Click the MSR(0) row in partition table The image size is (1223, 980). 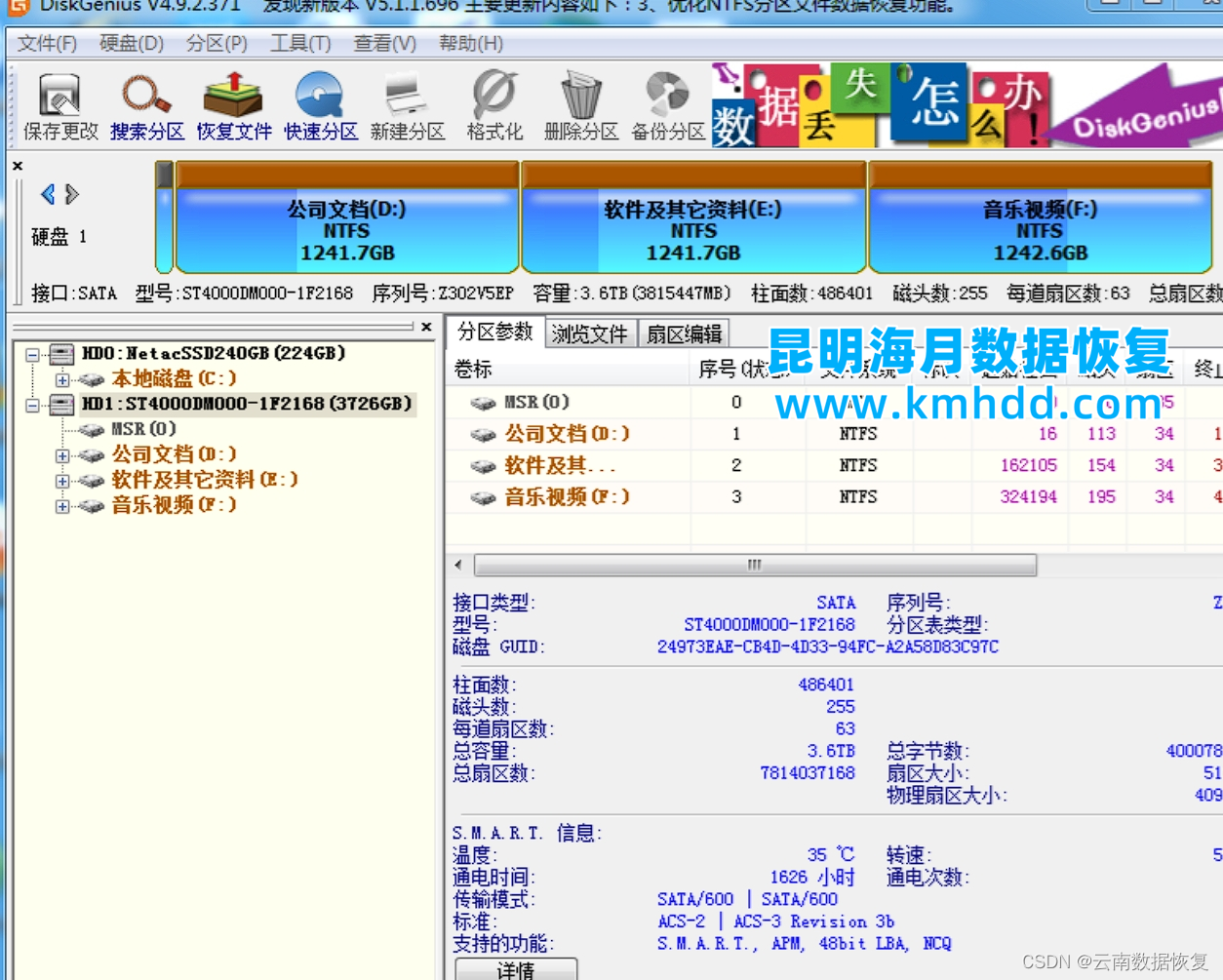tap(834, 402)
